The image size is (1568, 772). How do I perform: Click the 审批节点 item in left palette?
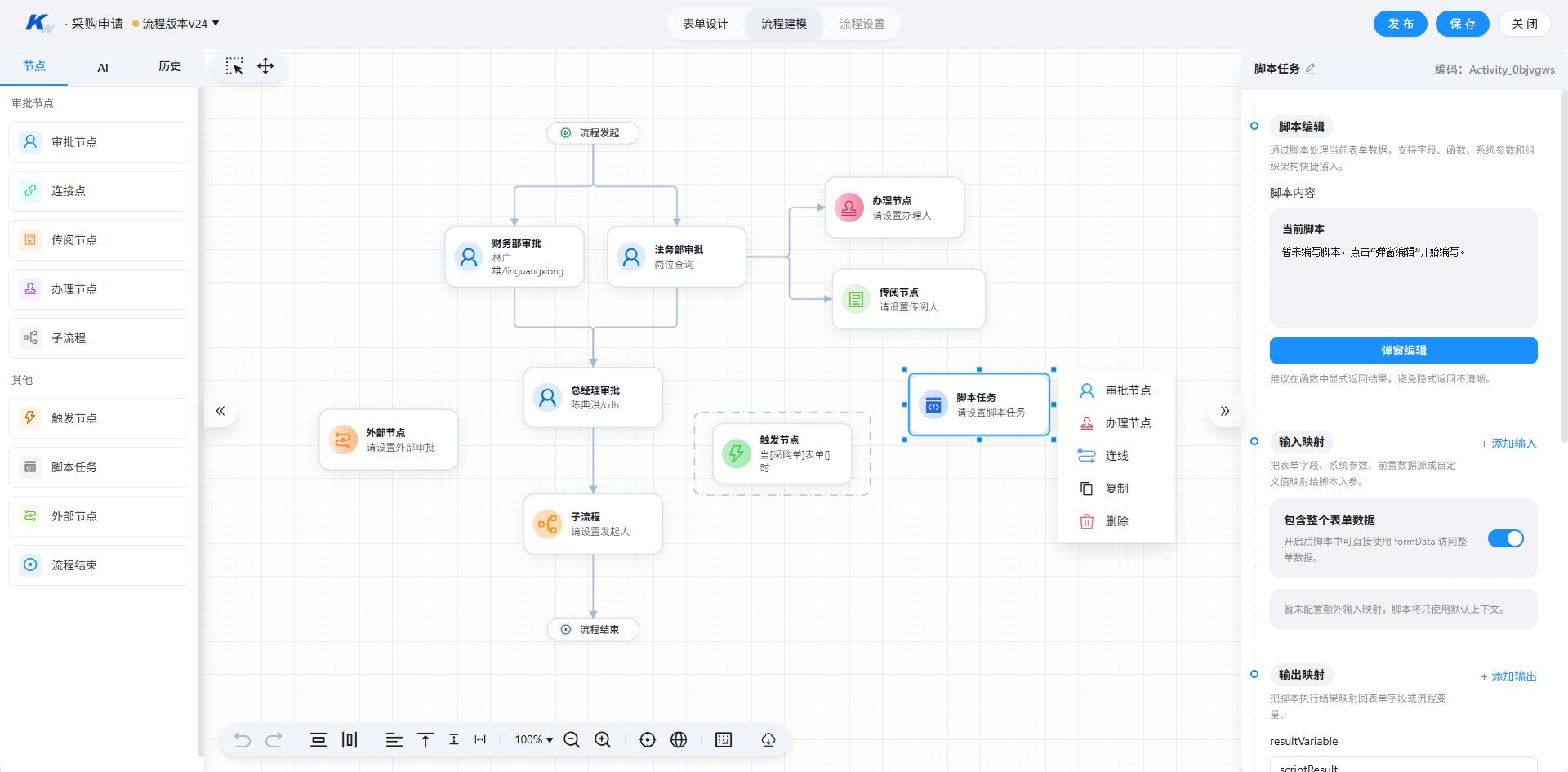click(x=99, y=142)
